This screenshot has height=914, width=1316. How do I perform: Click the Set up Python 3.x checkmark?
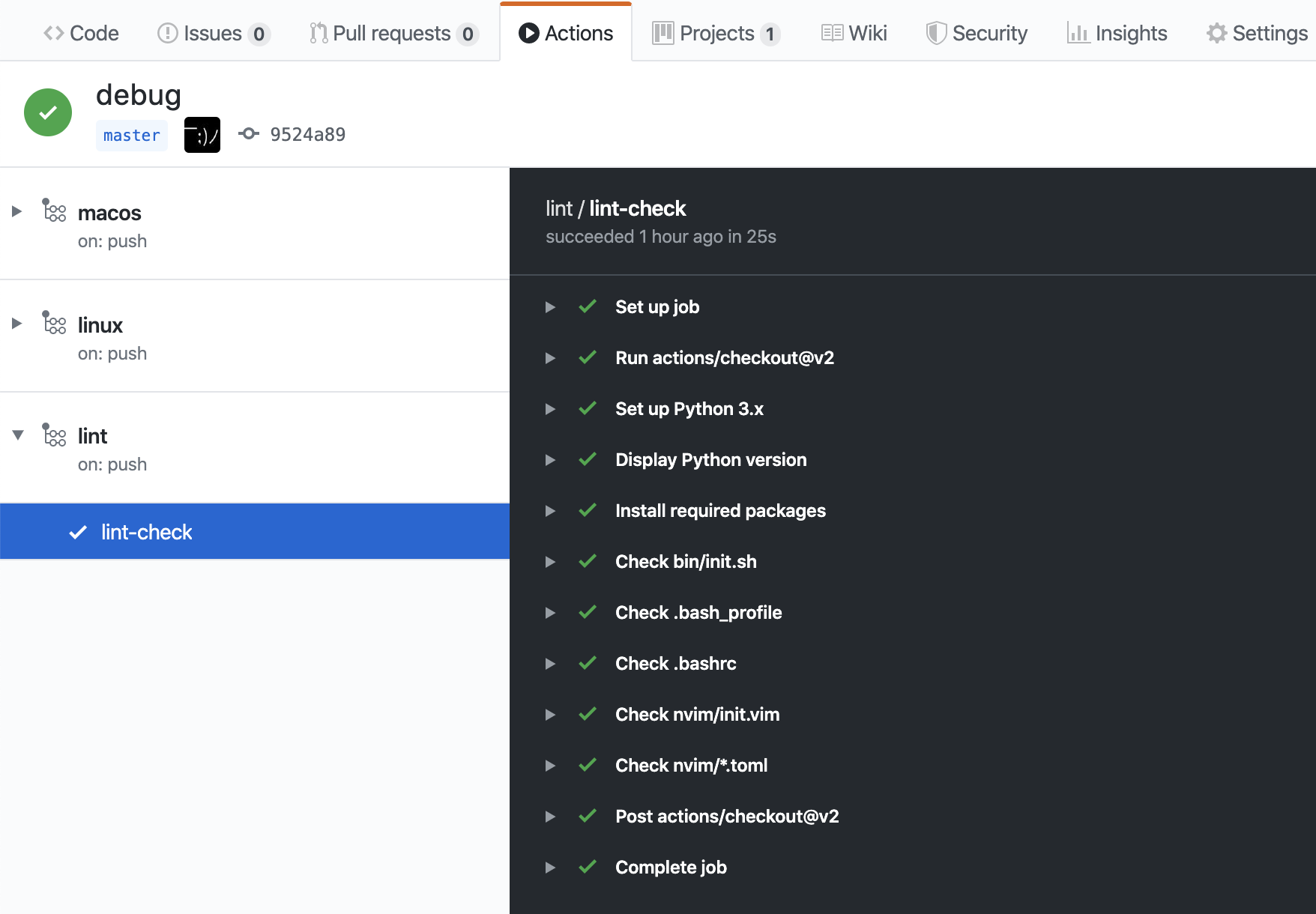click(x=588, y=408)
